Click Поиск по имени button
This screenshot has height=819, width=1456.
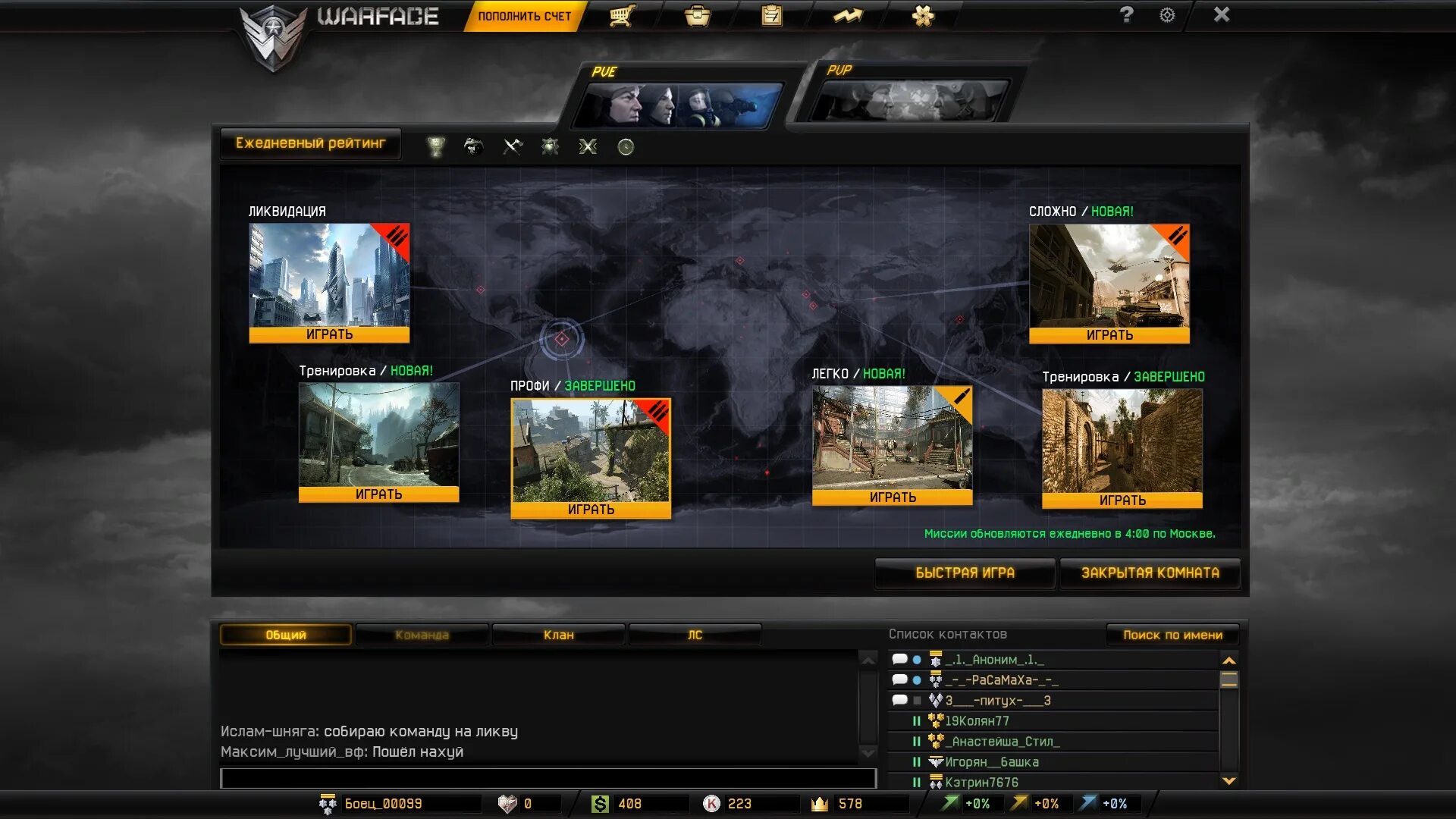coord(1172,635)
